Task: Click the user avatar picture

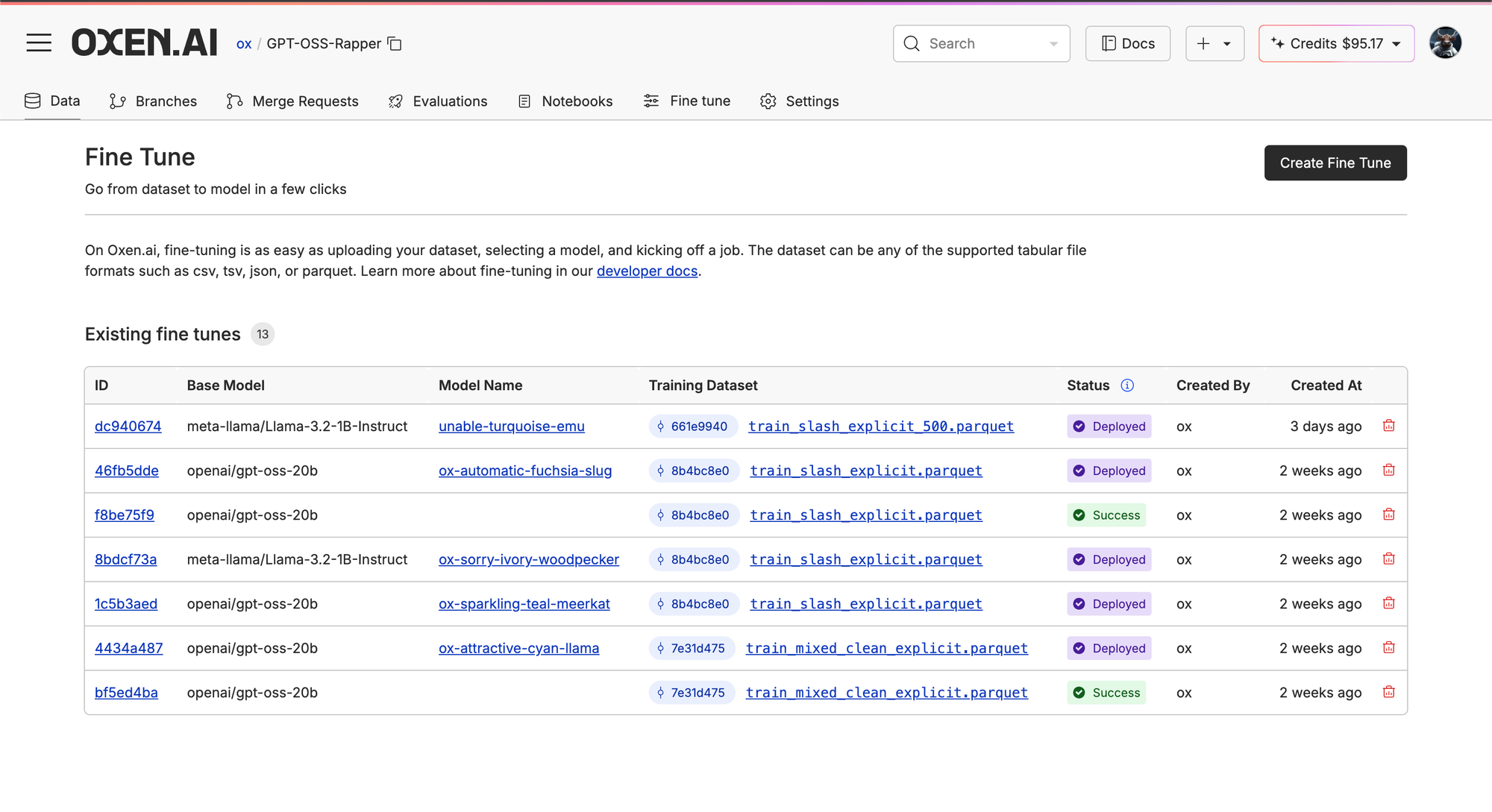Action: click(1445, 43)
